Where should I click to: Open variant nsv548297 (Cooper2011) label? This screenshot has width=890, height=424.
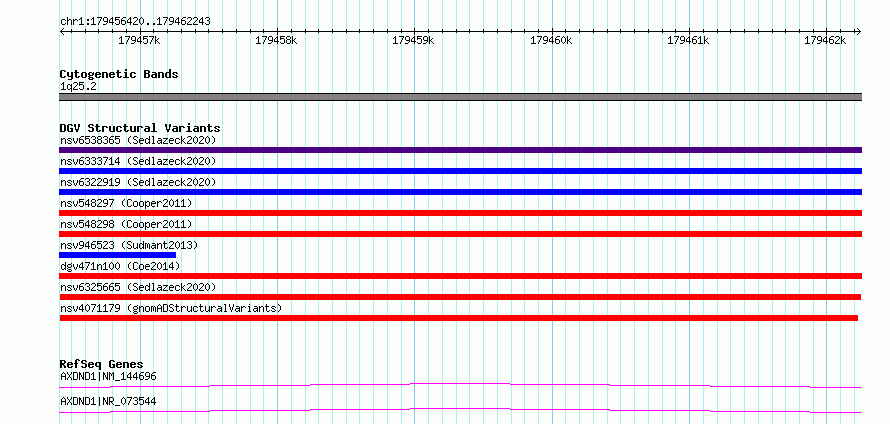click(x=126, y=203)
